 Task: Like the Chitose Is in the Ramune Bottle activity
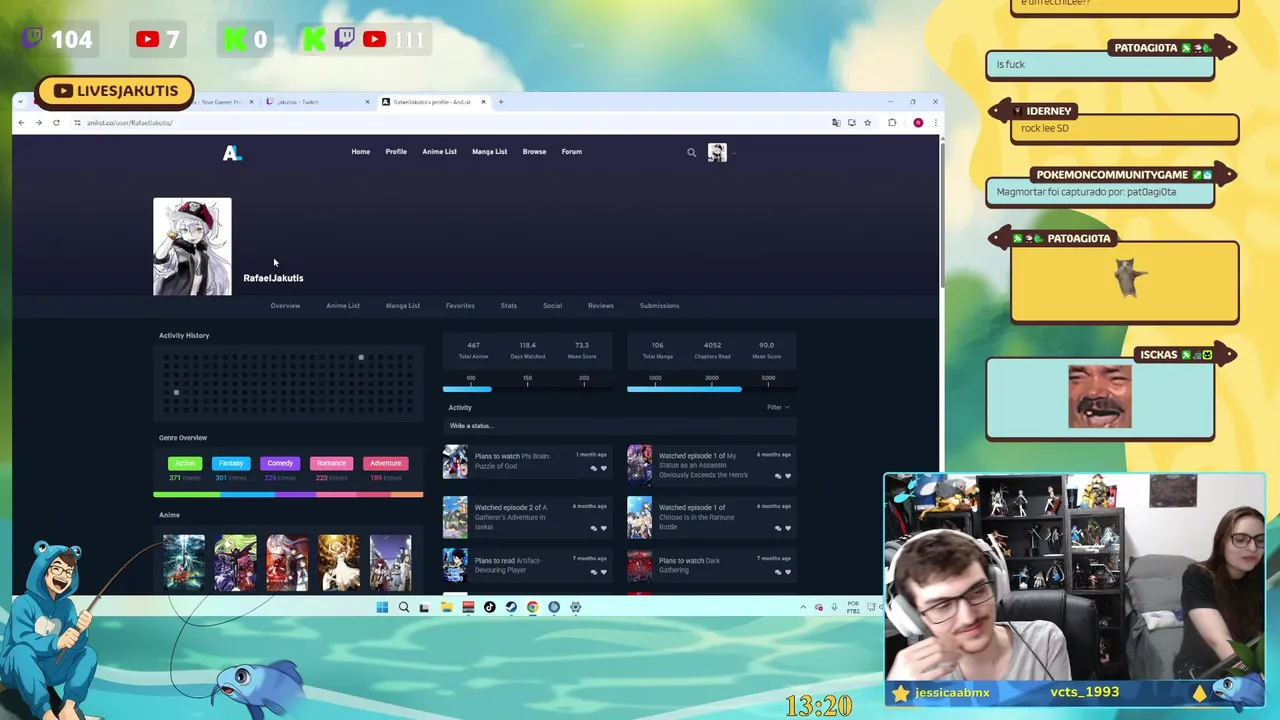(788, 528)
